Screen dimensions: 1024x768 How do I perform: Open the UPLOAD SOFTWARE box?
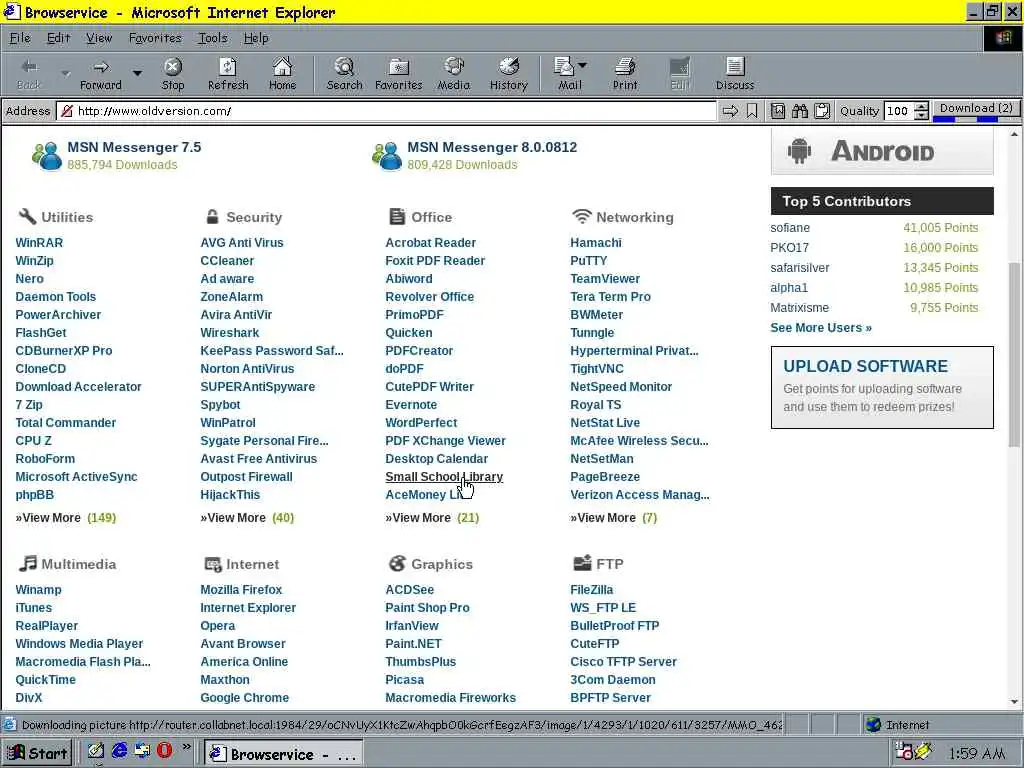882,387
